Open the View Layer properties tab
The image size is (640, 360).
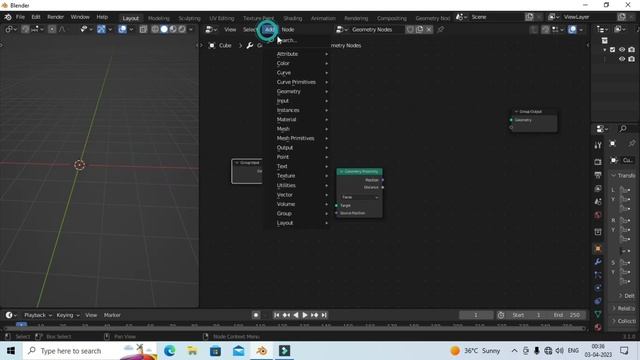tap(598, 189)
